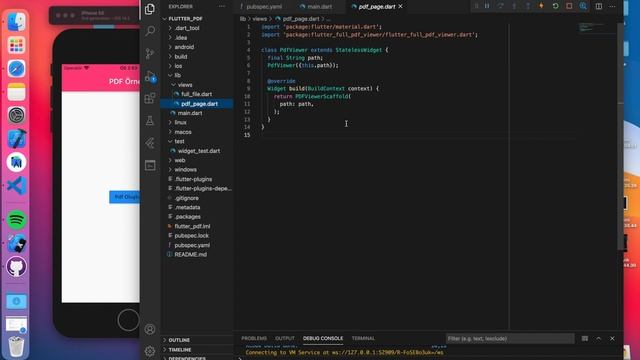The image size is (640, 360).
Task: Click the simulator home button
Action: [128, 320]
